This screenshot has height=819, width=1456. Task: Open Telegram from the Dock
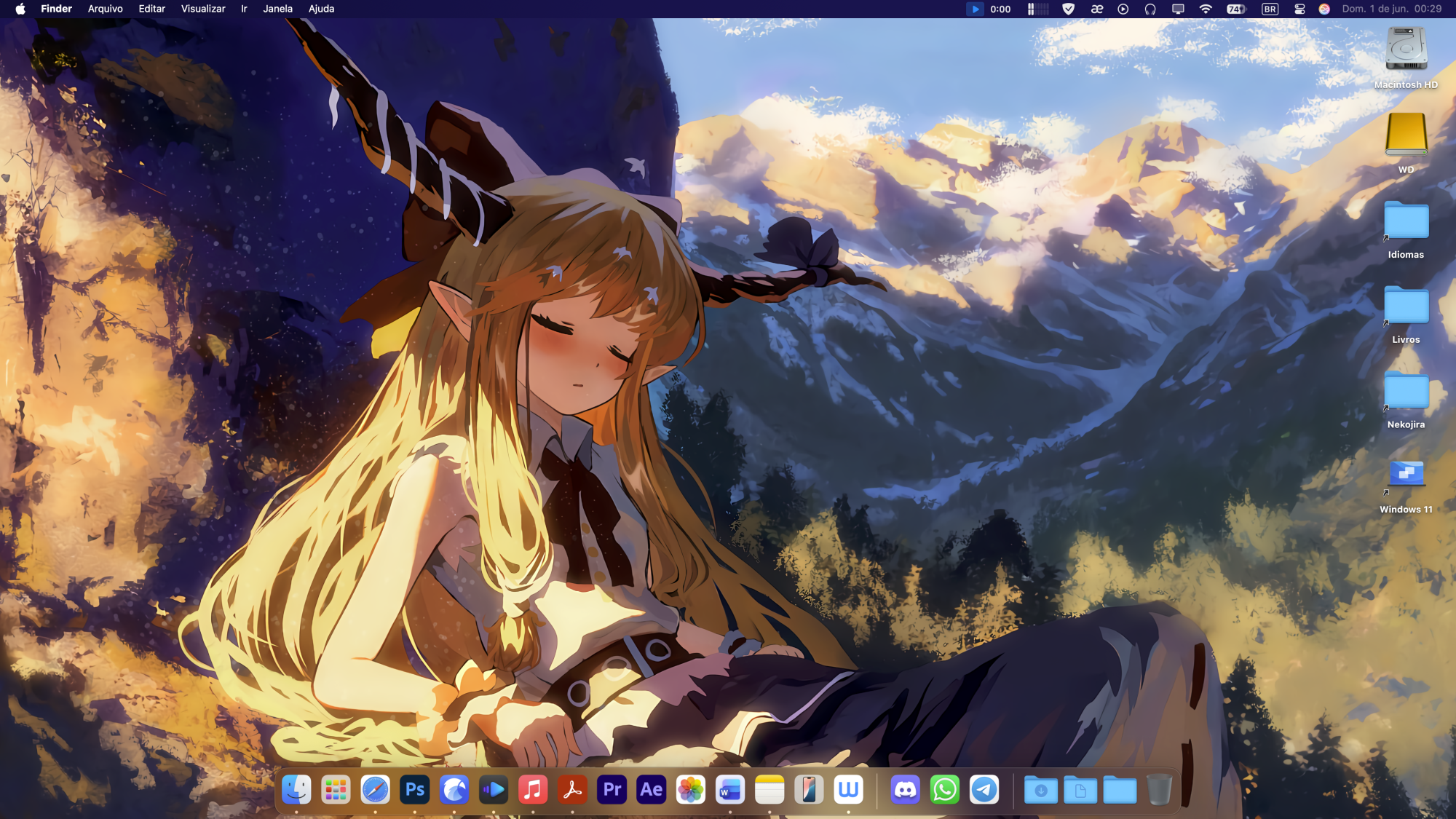(984, 789)
